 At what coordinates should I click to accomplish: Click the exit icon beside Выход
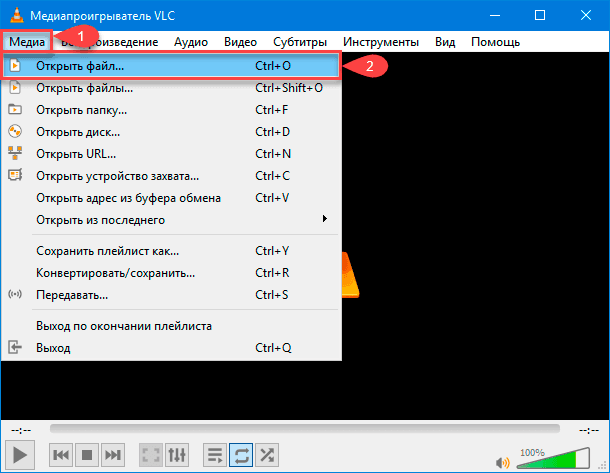click(15, 347)
